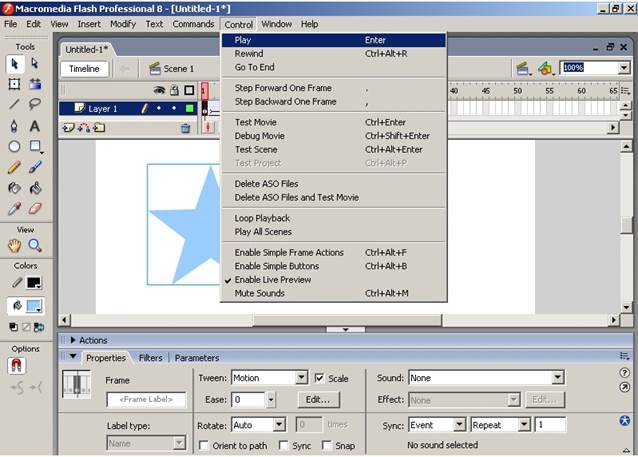
Task: Select the Rectangle tool
Action: coord(35,147)
